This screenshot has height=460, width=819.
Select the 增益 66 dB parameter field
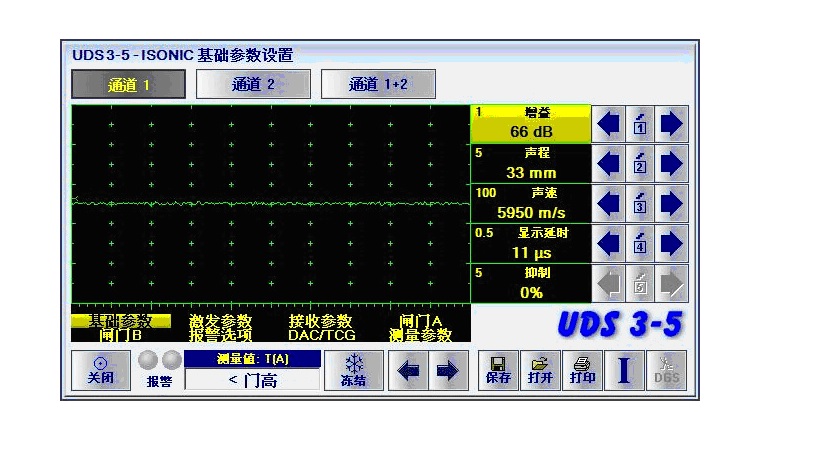(531, 124)
